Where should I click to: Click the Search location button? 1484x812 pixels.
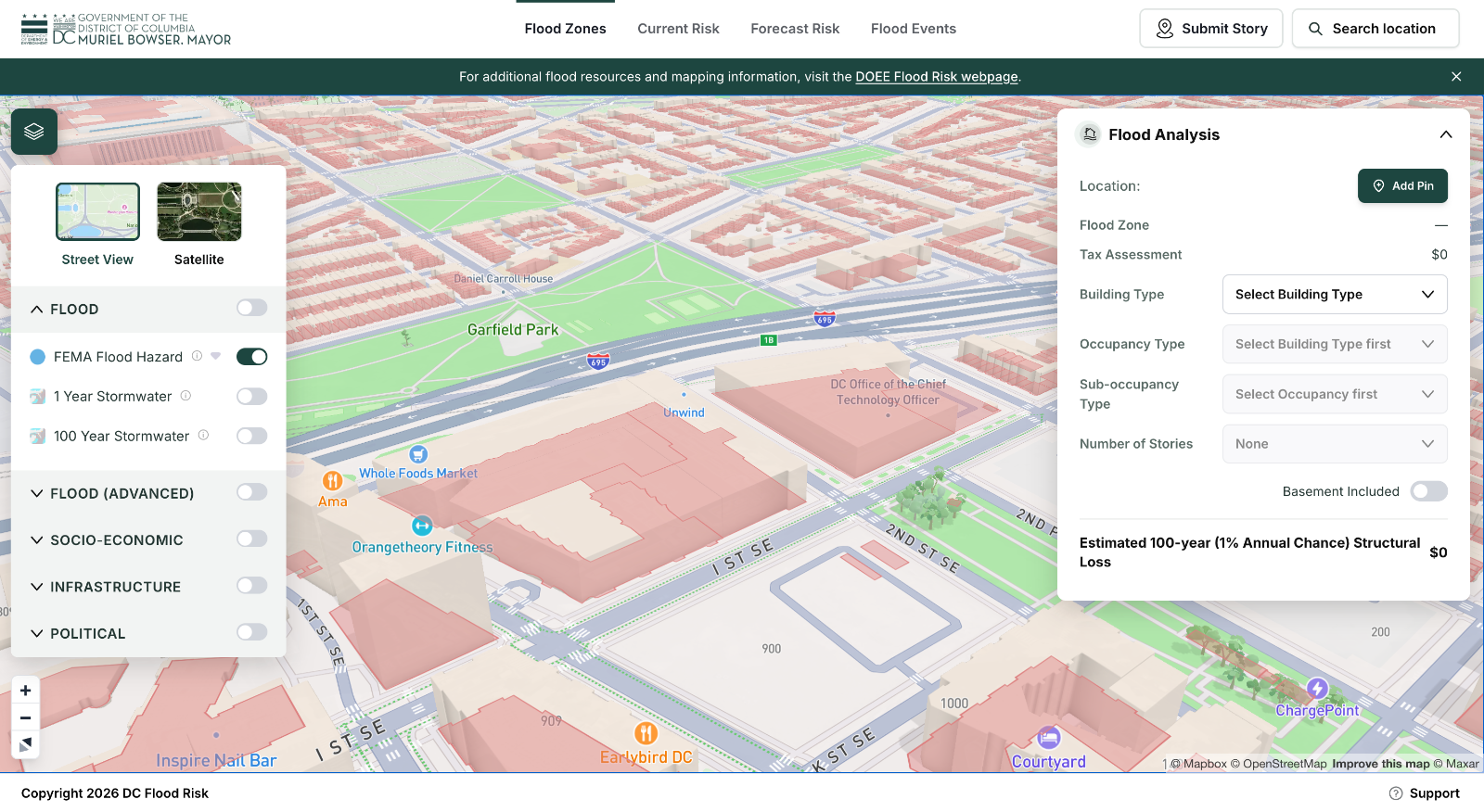click(1375, 29)
